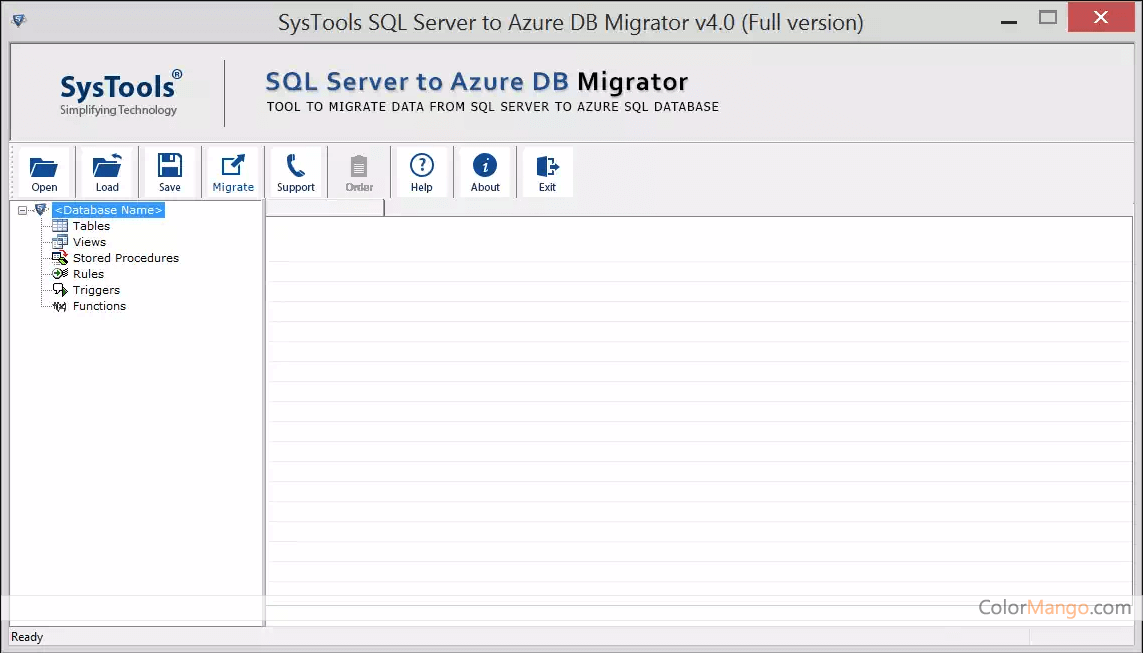Select Tables in the database tree

tap(91, 226)
